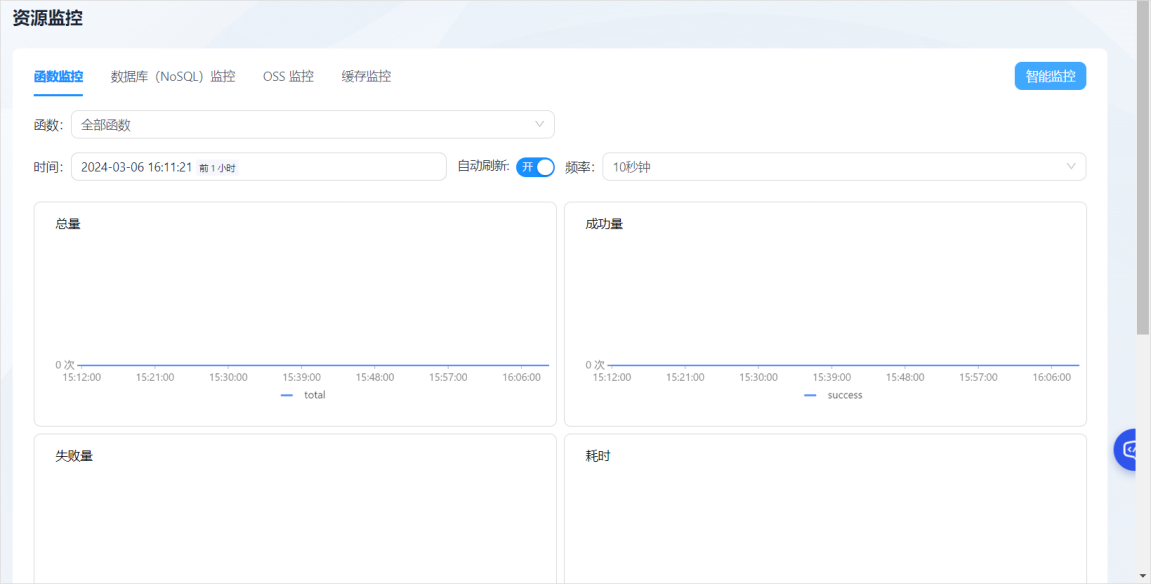
Task: Open the 数据库 (NoSQL) 监控 tab
Action: point(173,76)
